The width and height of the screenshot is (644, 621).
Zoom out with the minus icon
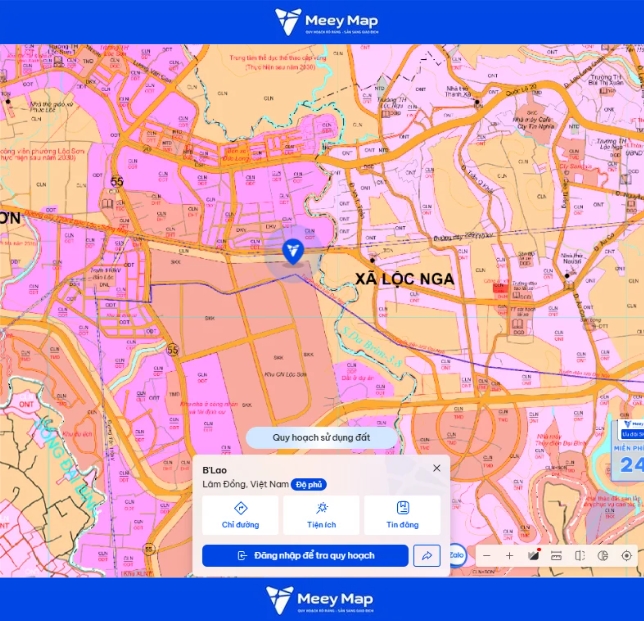coord(487,556)
